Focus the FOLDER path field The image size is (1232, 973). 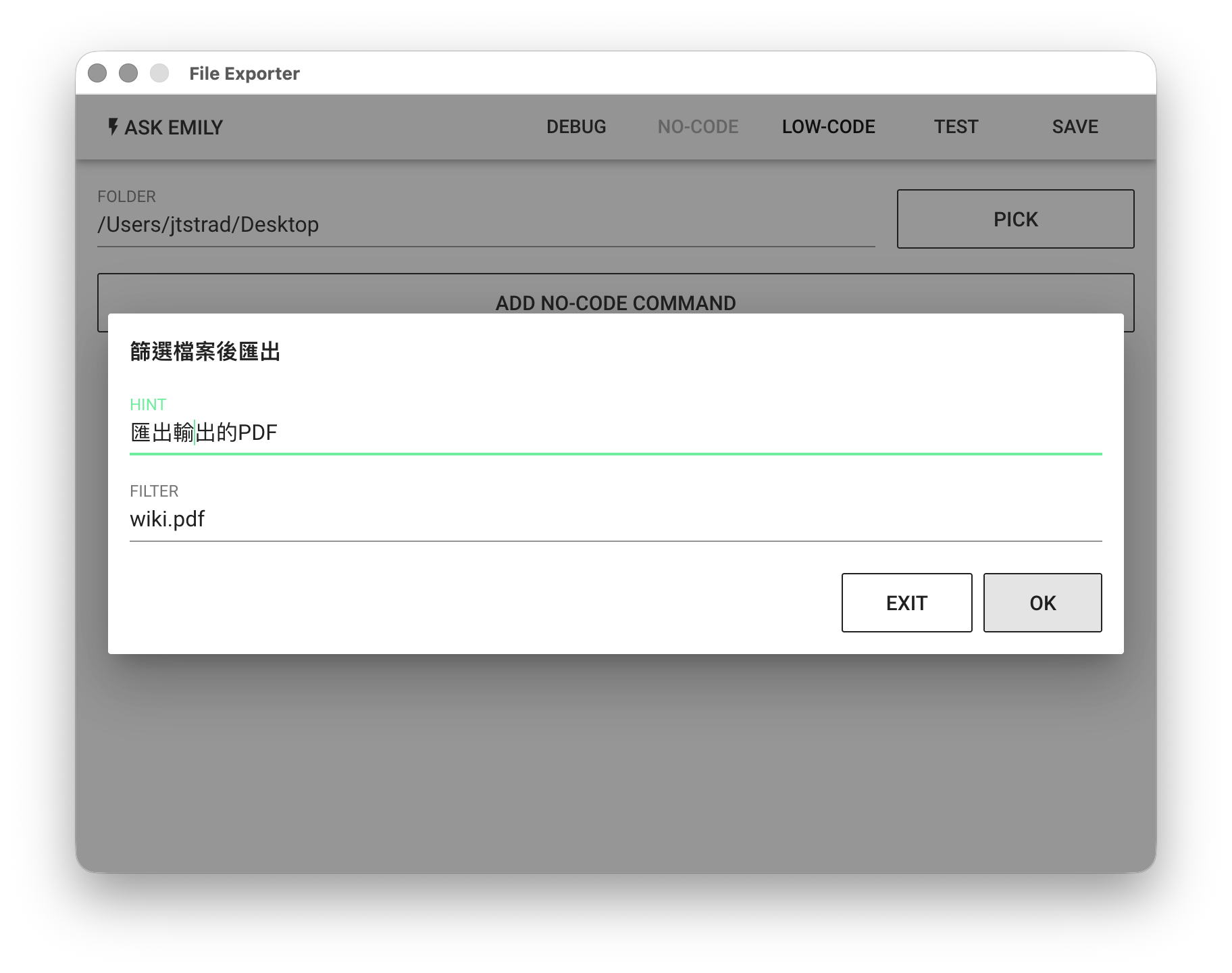coord(485,224)
